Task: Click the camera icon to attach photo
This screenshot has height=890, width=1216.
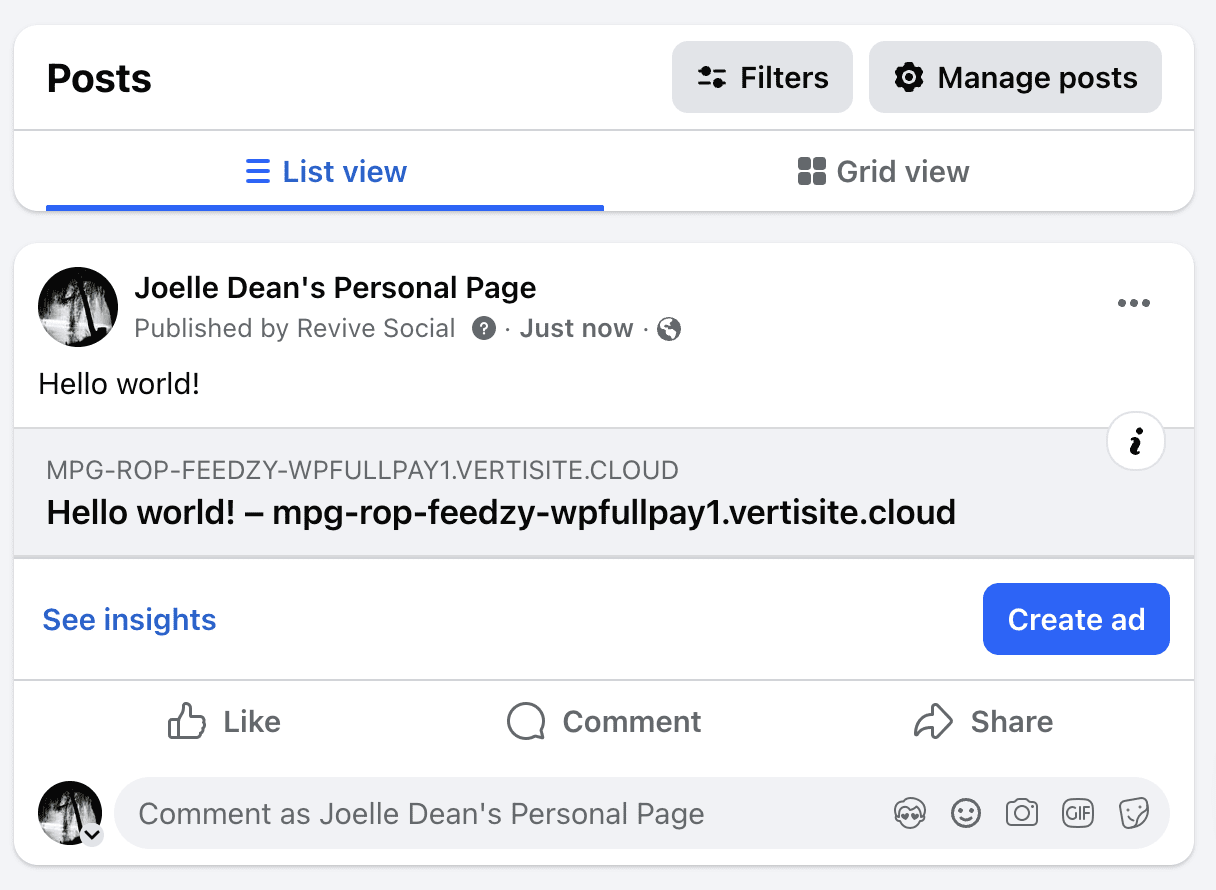Action: [x=1021, y=814]
